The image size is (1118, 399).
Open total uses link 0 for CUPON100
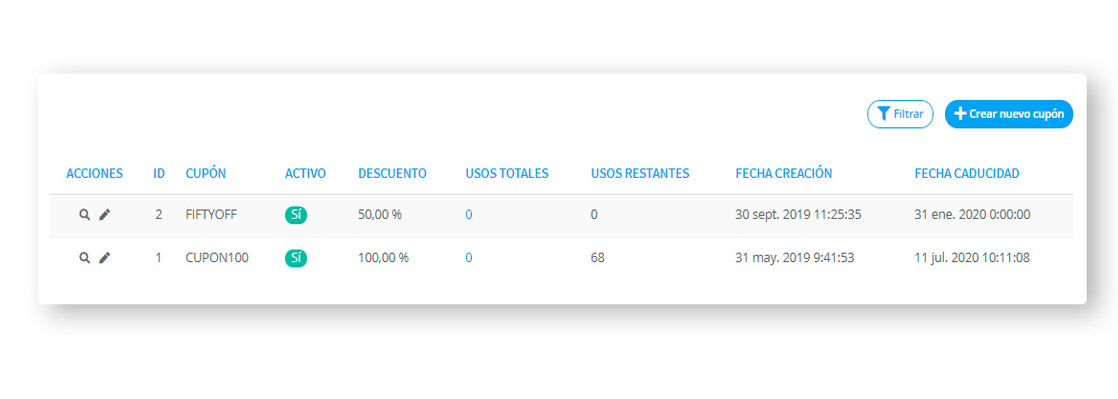click(x=468, y=259)
